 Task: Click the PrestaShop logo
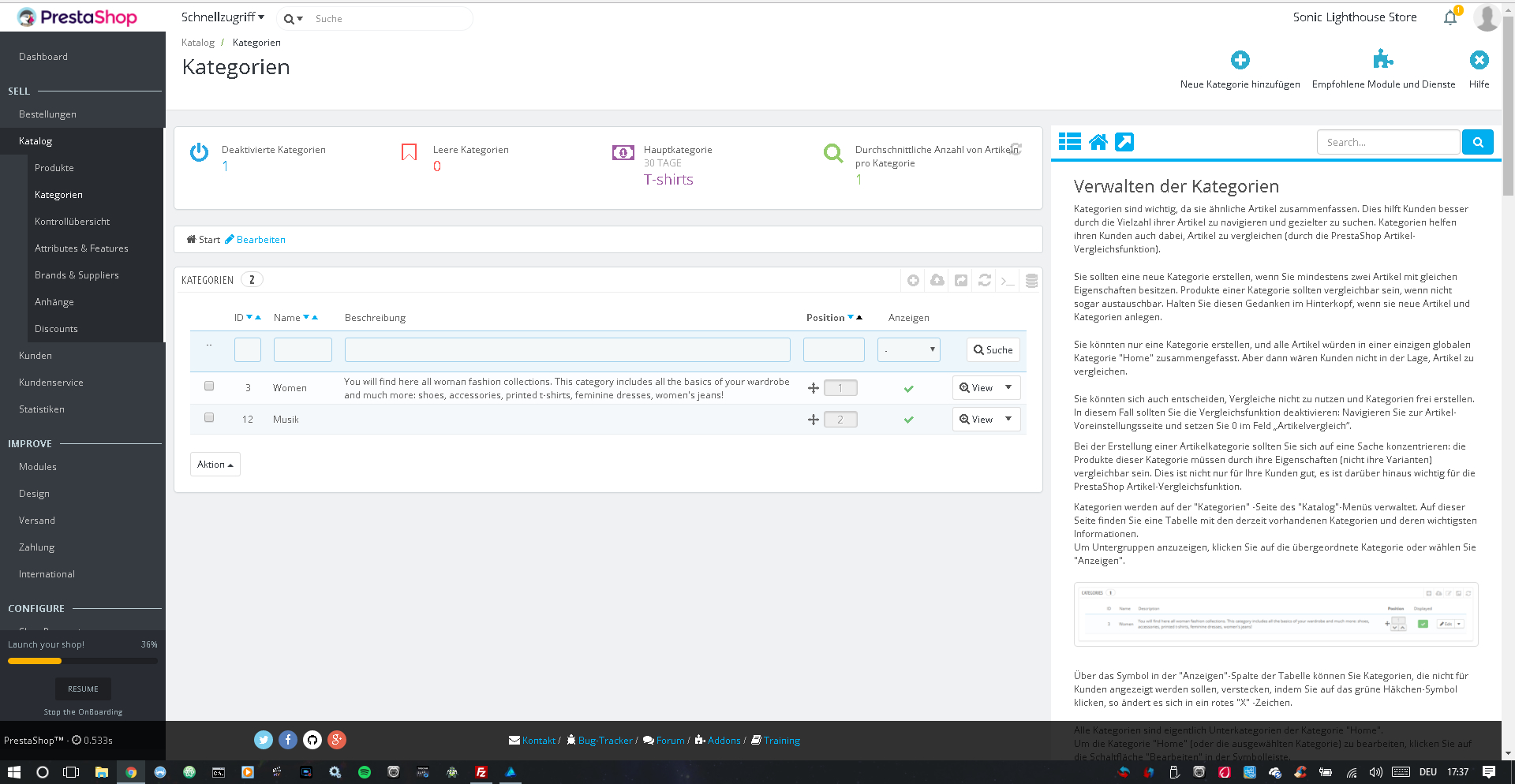[77, 17]
